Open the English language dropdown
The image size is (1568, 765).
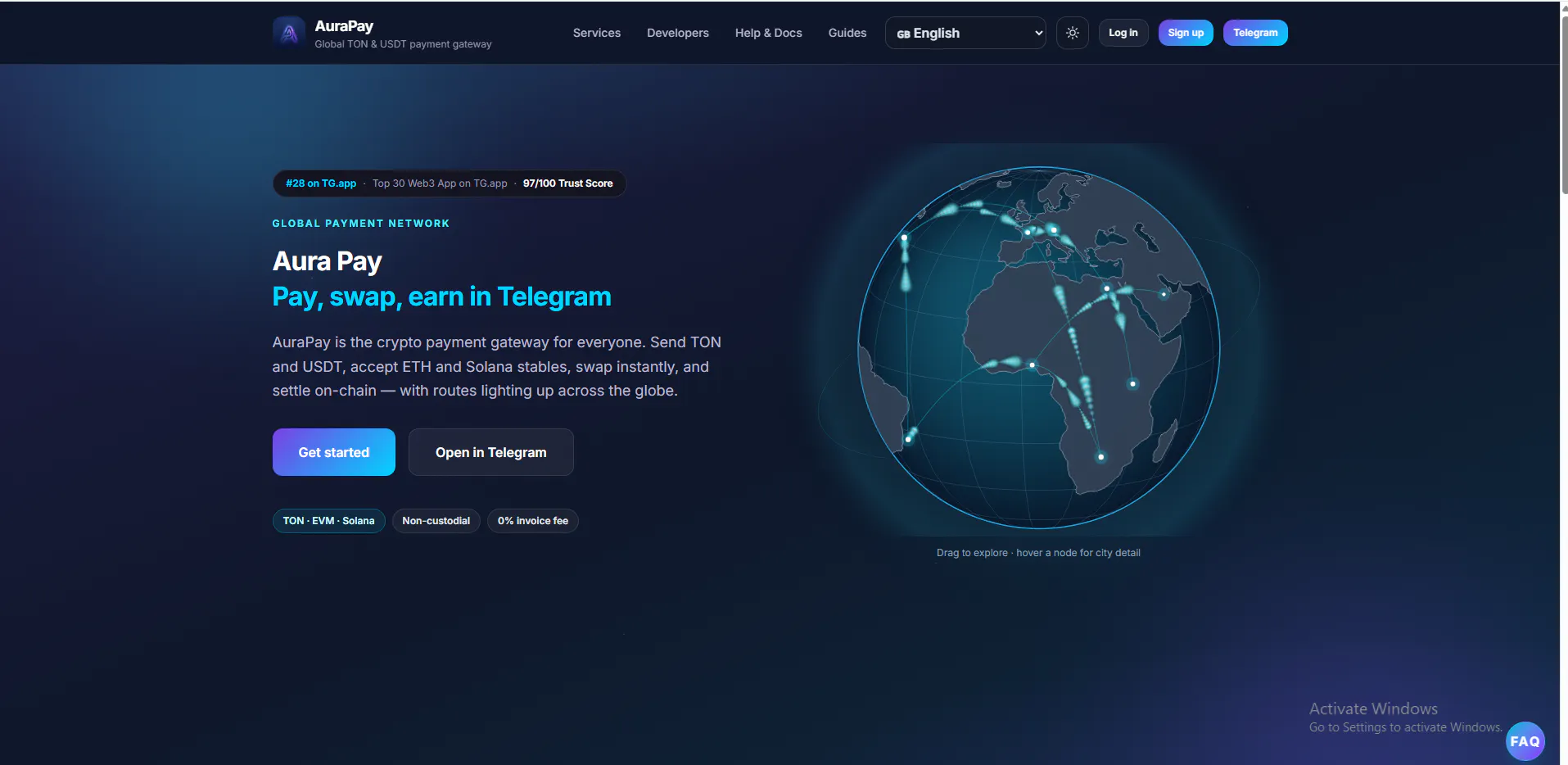point(965,33)
